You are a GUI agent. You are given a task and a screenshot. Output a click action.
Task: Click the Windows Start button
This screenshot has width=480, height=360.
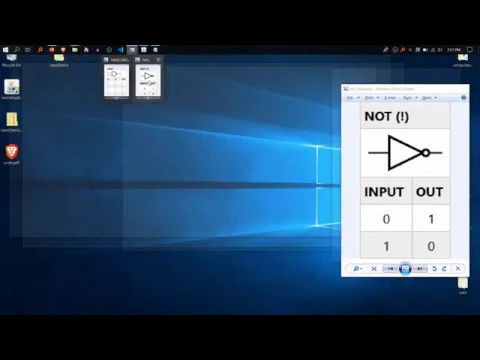[x=5, y=50]
